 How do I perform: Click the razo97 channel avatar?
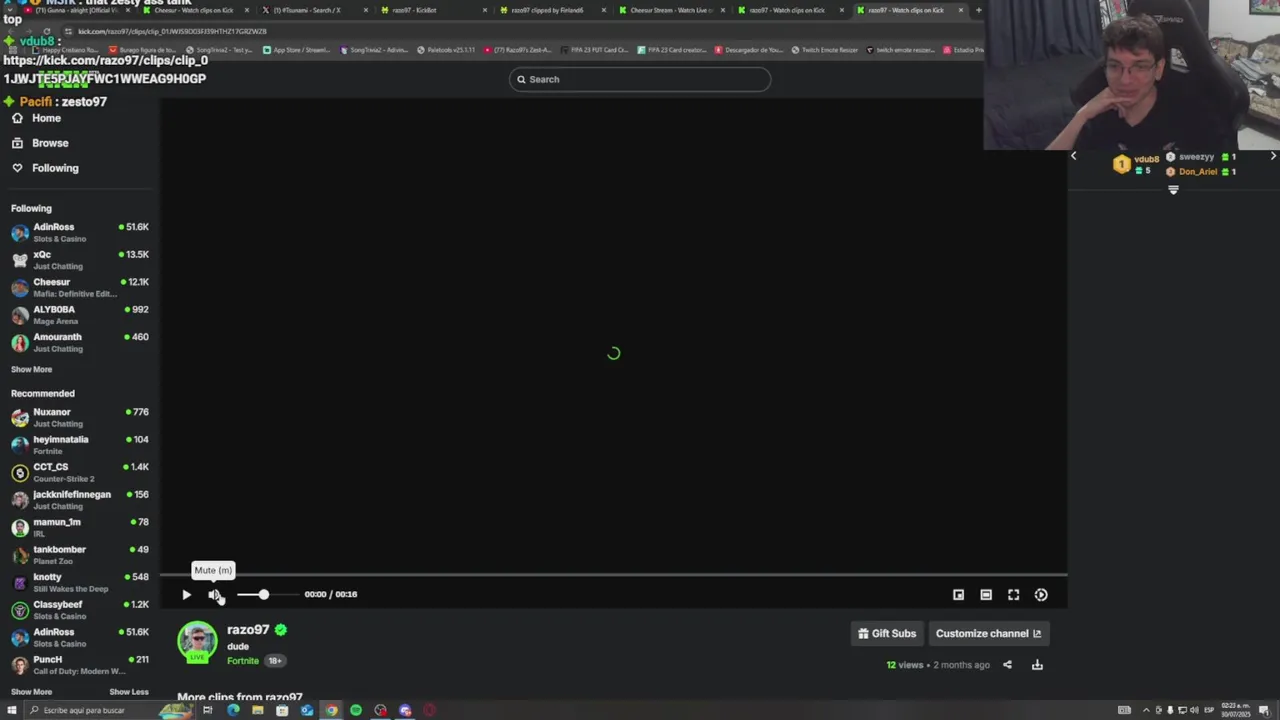tap(197, 642)
